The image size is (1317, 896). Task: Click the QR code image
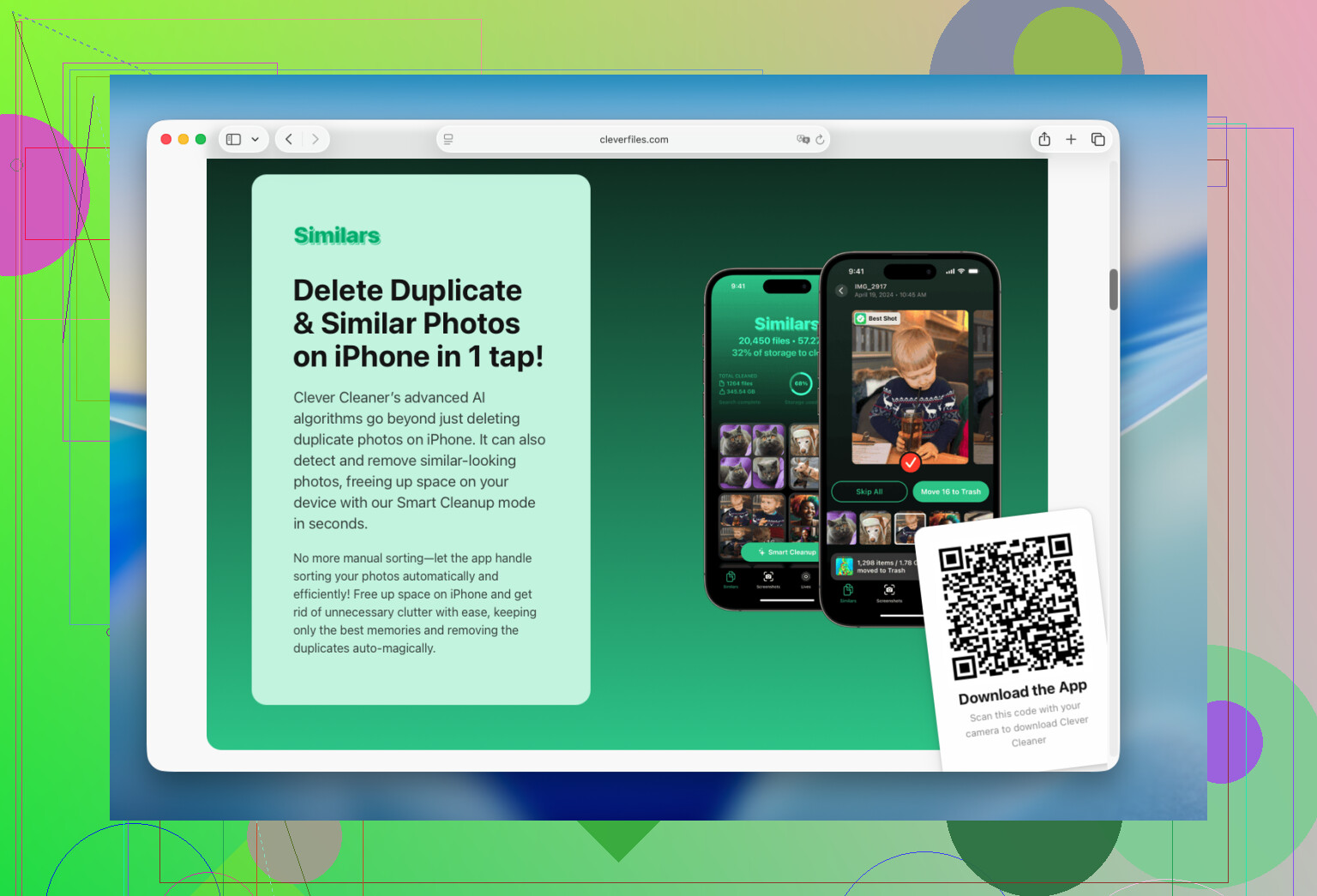coord(1011,605)
